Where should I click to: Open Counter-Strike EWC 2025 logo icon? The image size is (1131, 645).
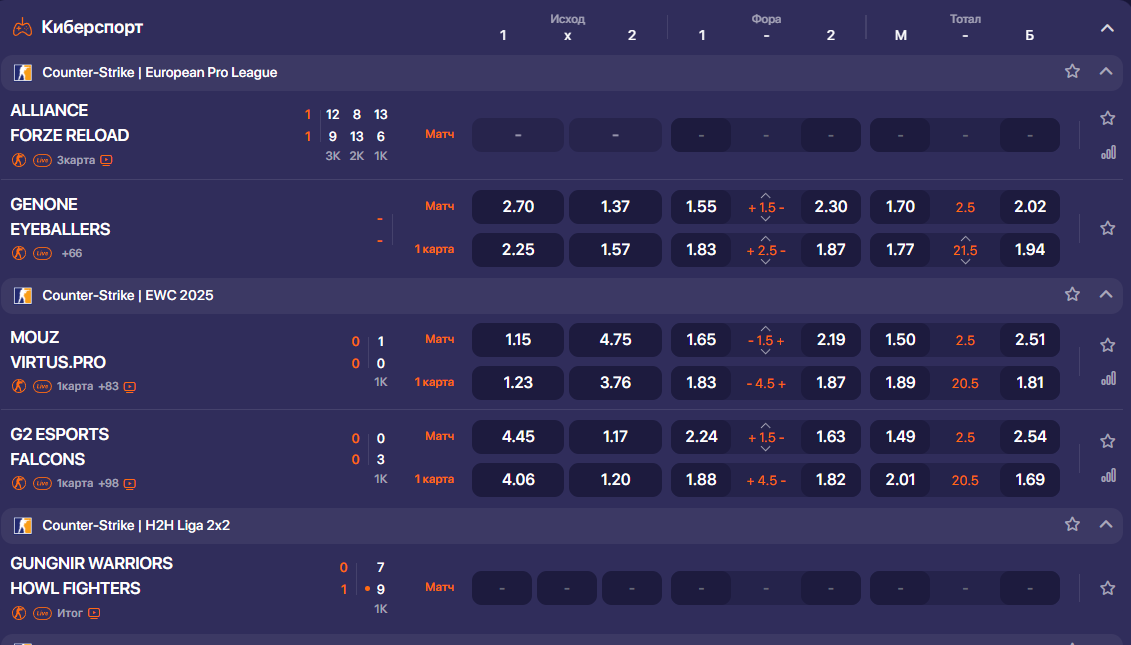click(x=23, y=296)
